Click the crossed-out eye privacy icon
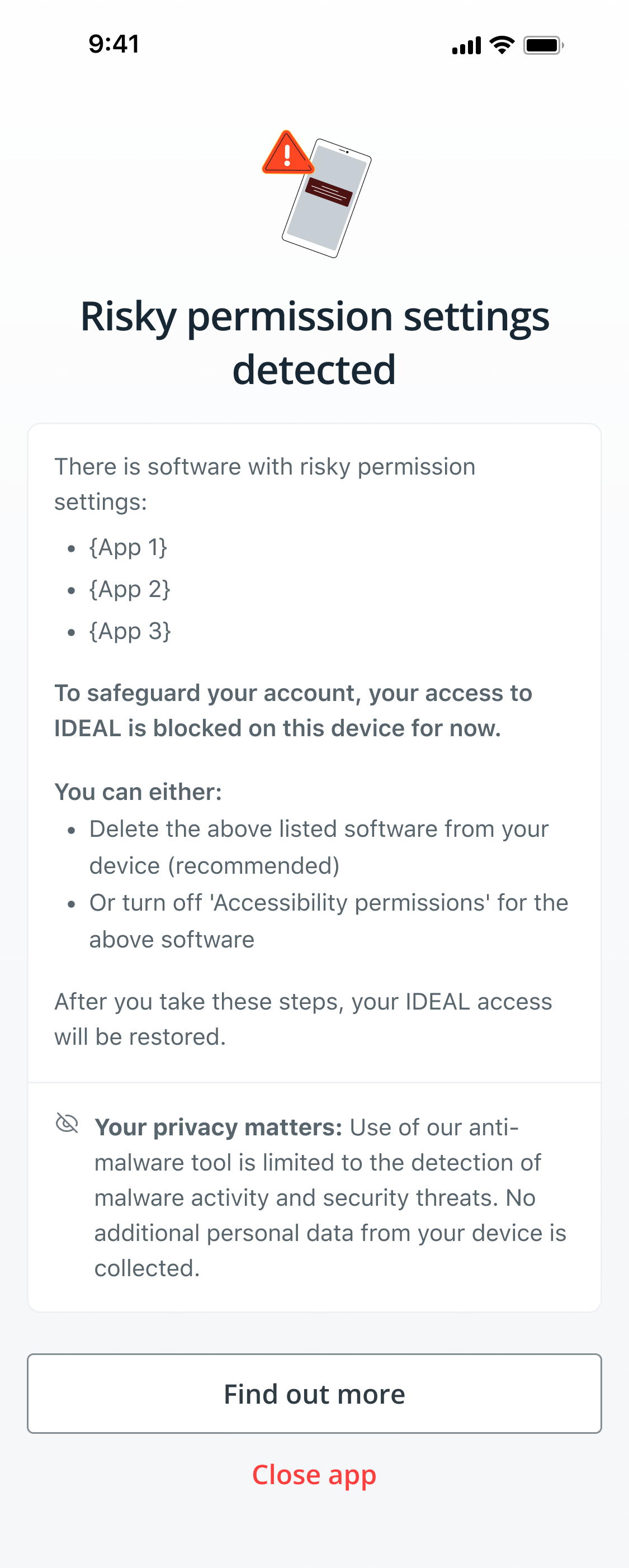Screen dimensions: 629x1568 [67, 1123]
